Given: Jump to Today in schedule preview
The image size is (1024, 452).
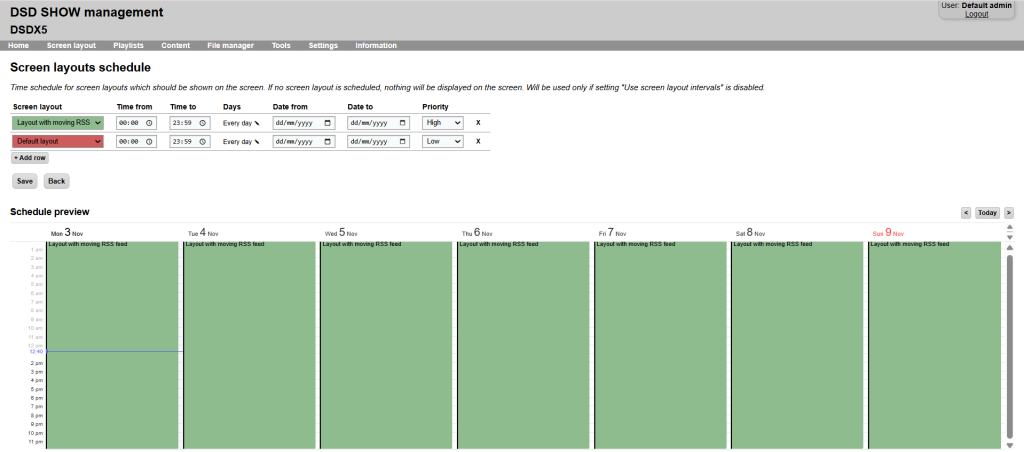Looking at the screenshot, I should (x=987, y=212).
